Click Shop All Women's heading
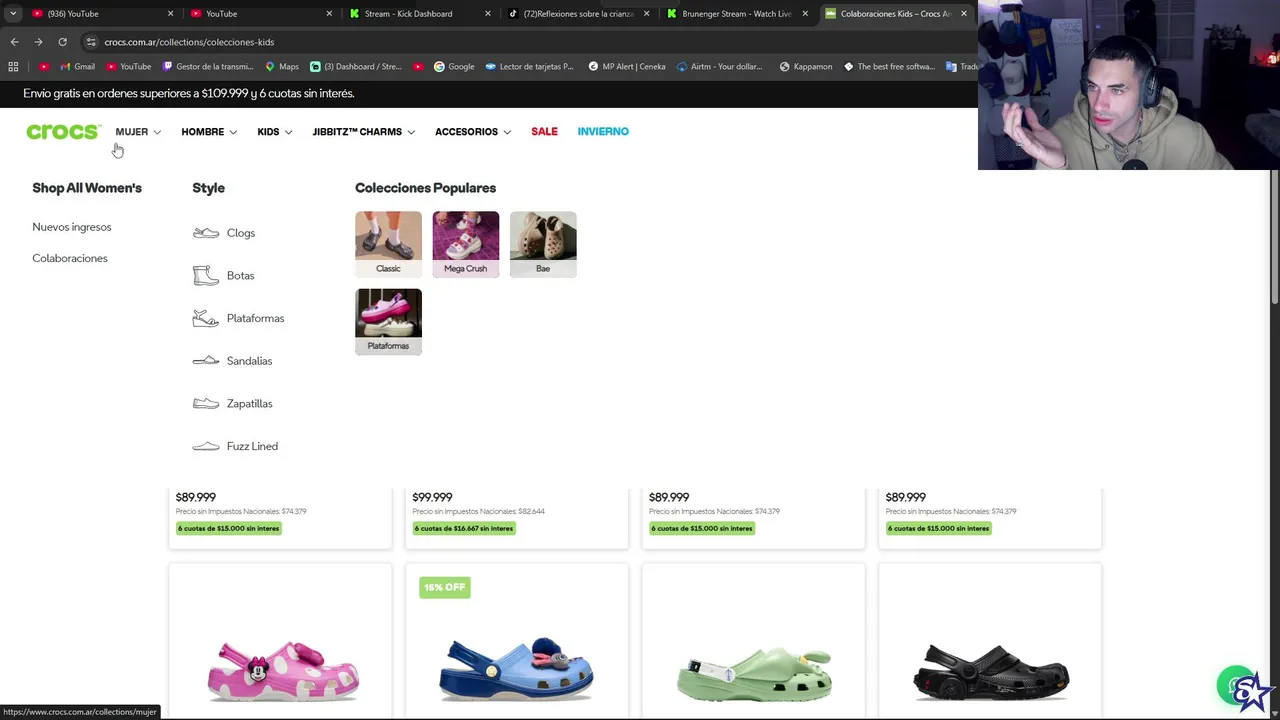This screenshot has width=1280, height=720. (x=87, y=188)
